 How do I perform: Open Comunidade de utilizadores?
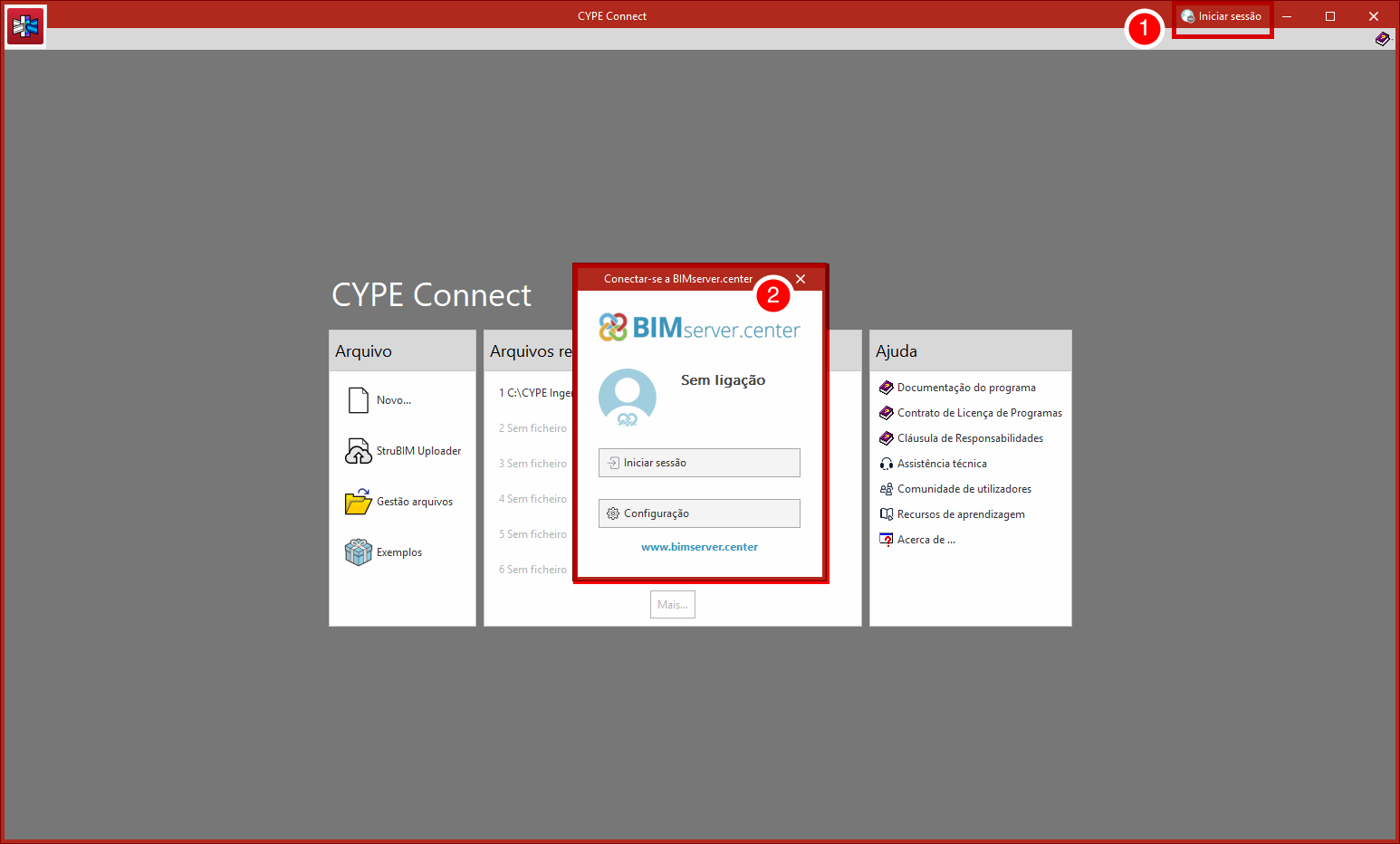tap(964, 489)
